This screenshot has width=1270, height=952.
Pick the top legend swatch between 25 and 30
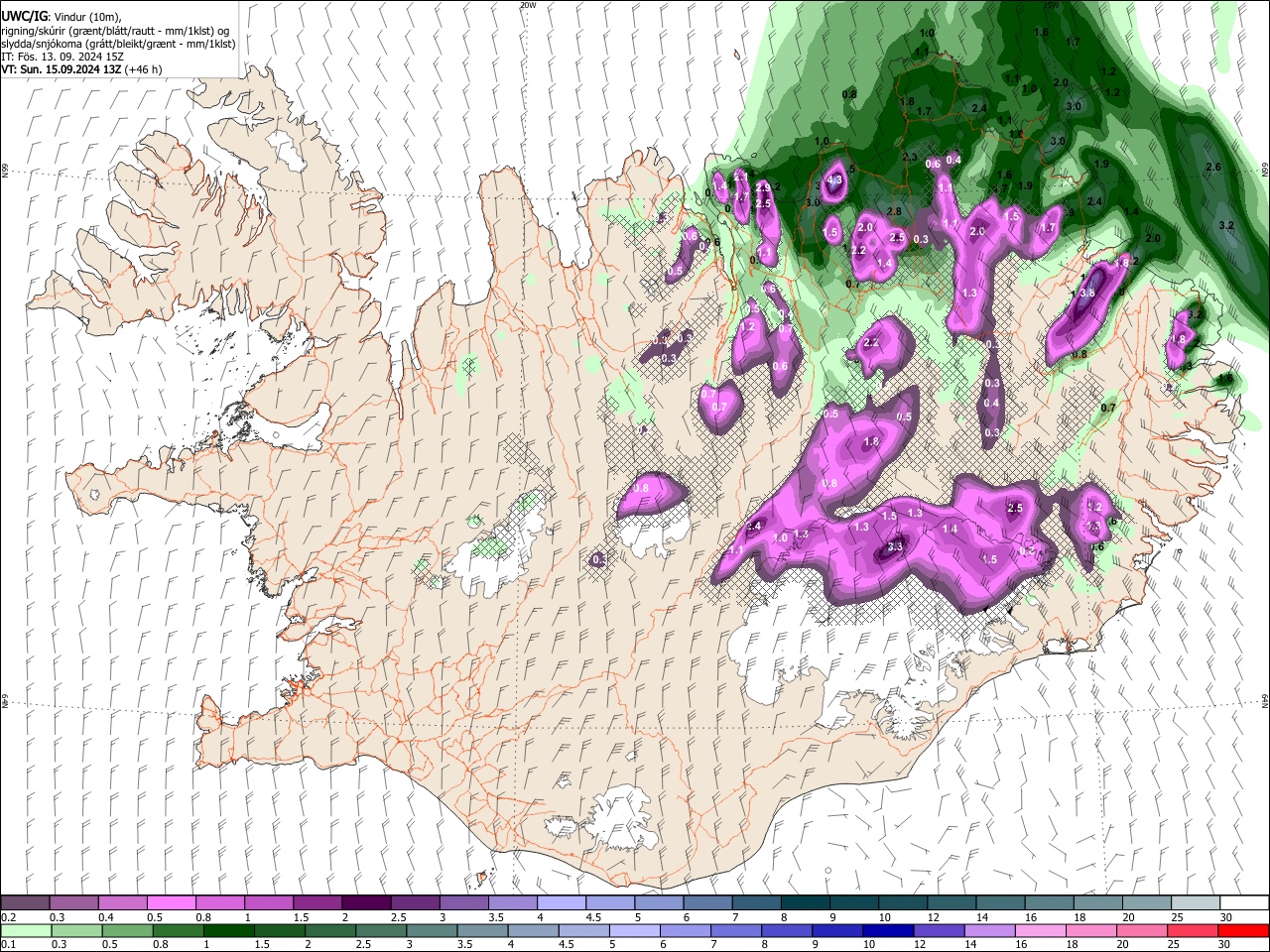click(x=1196, y=903)
